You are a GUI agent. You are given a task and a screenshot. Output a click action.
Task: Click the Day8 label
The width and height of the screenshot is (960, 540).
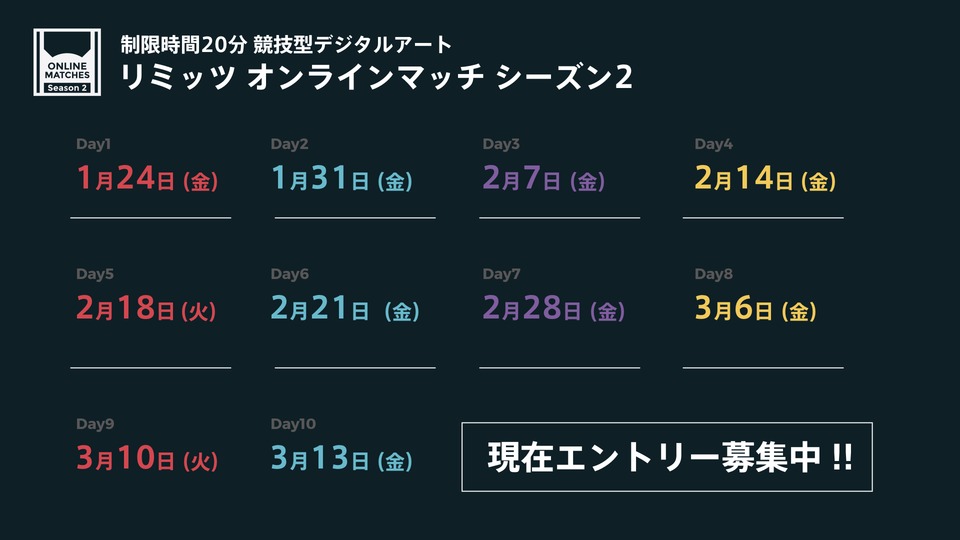(x=713, y=274)
